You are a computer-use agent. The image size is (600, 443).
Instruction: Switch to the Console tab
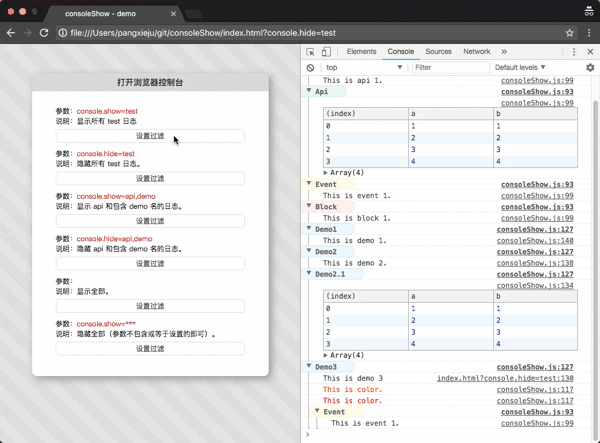pos(401,52)
